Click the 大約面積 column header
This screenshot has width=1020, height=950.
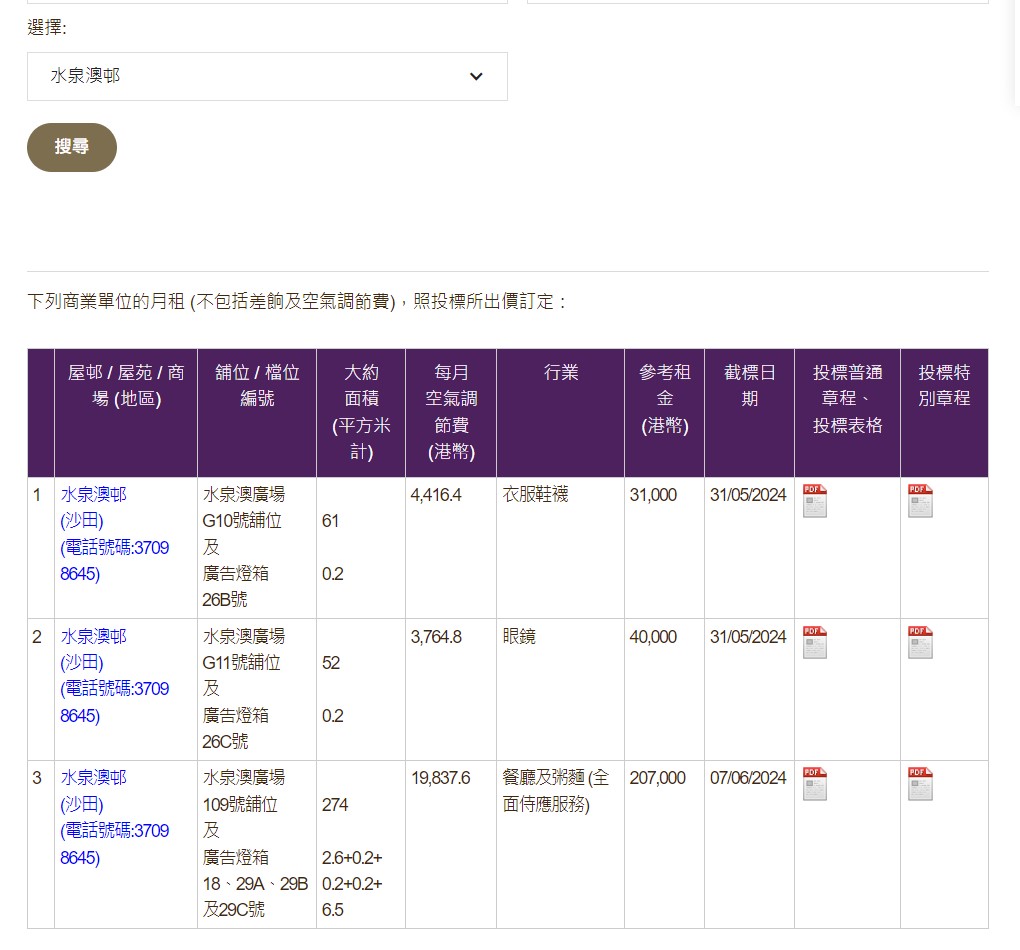[x=361, y=412]
